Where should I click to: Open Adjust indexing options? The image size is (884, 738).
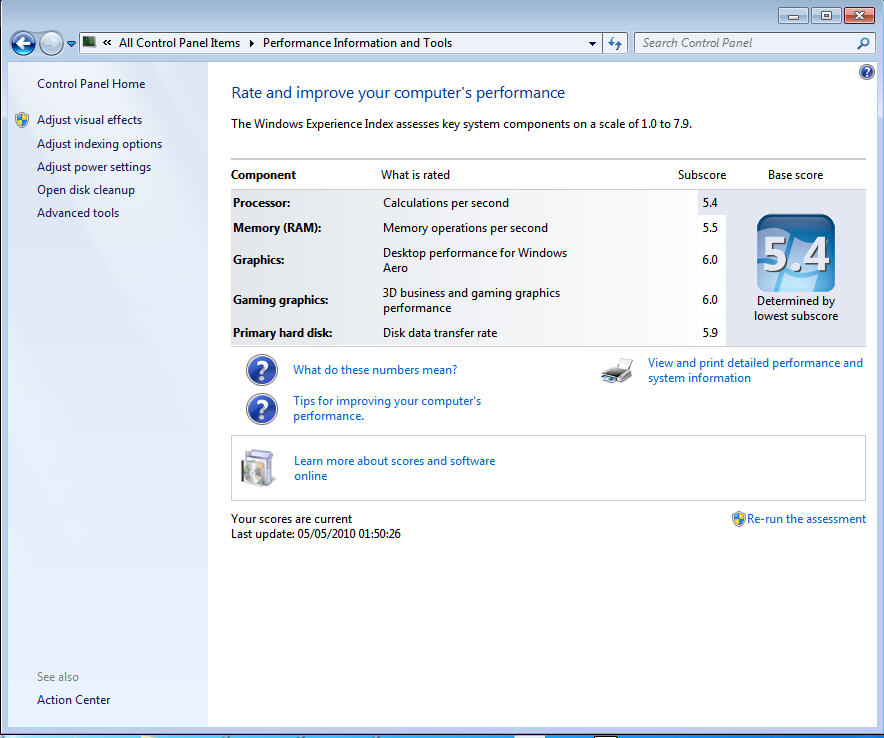99,144
